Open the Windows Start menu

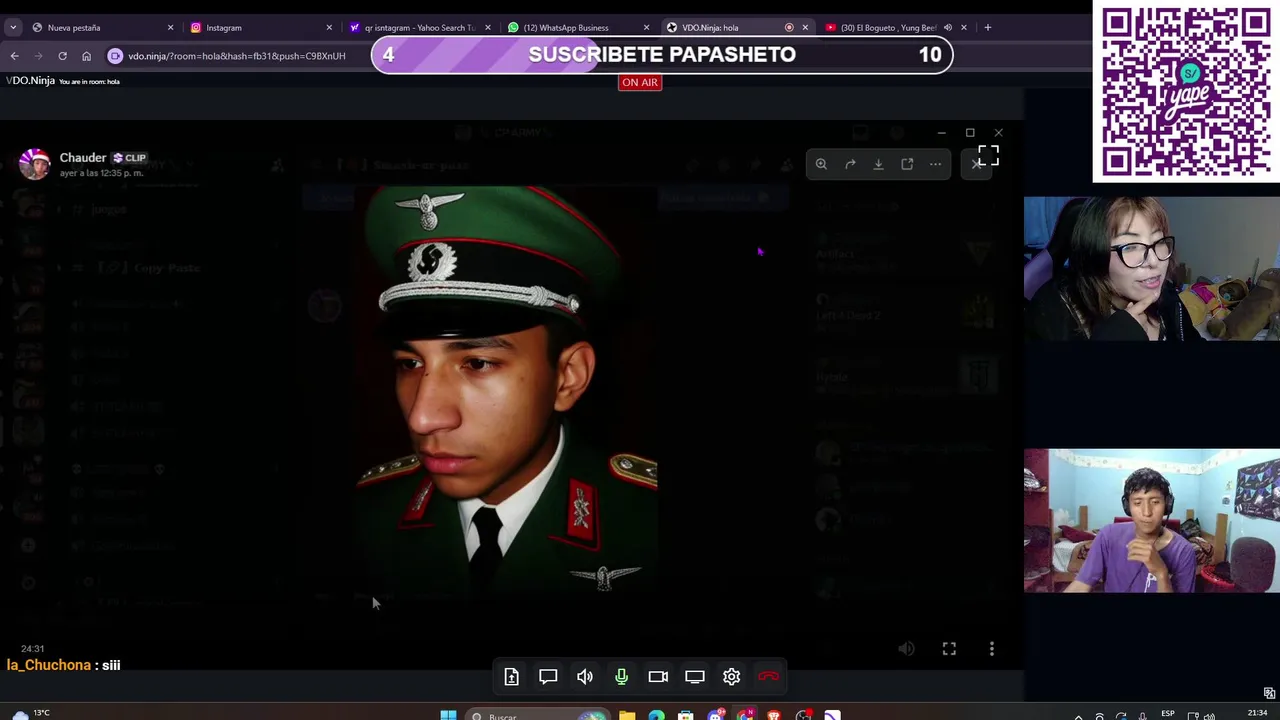coord(448,715)
